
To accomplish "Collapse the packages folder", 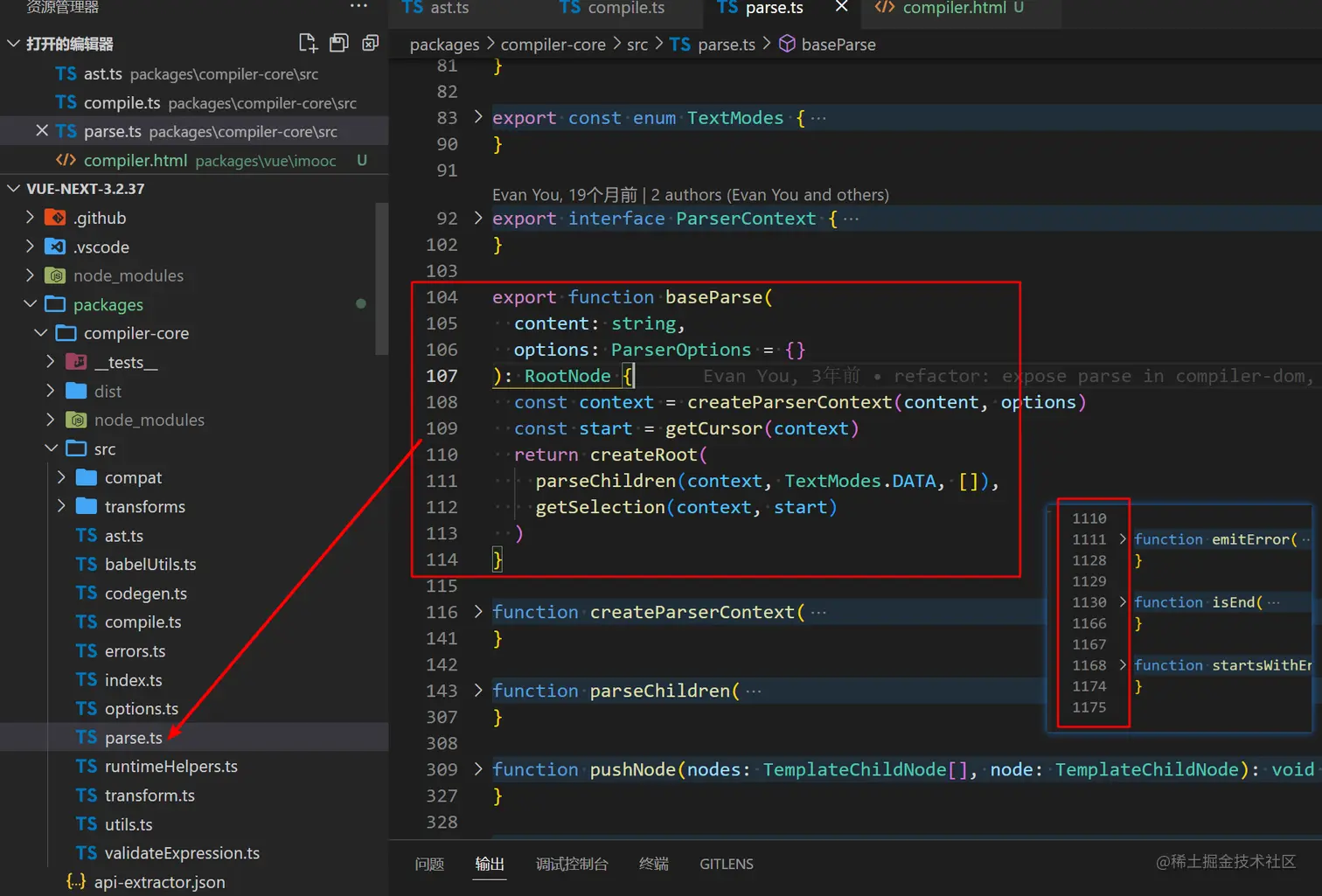I will (x=30, y=304).
